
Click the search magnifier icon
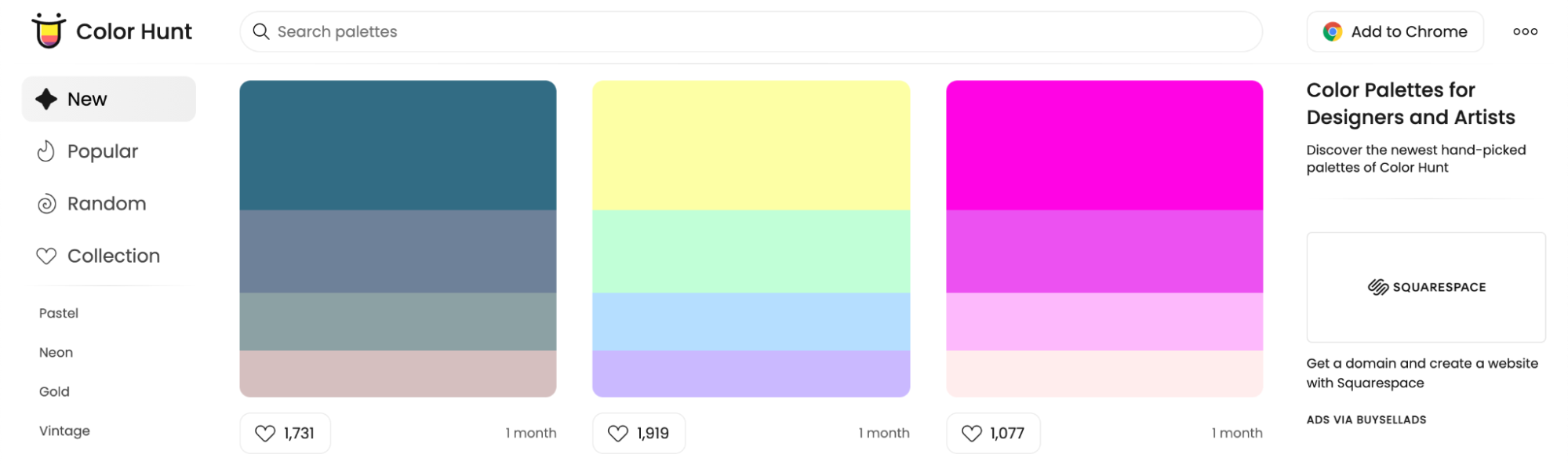click(x=261, y=31)
